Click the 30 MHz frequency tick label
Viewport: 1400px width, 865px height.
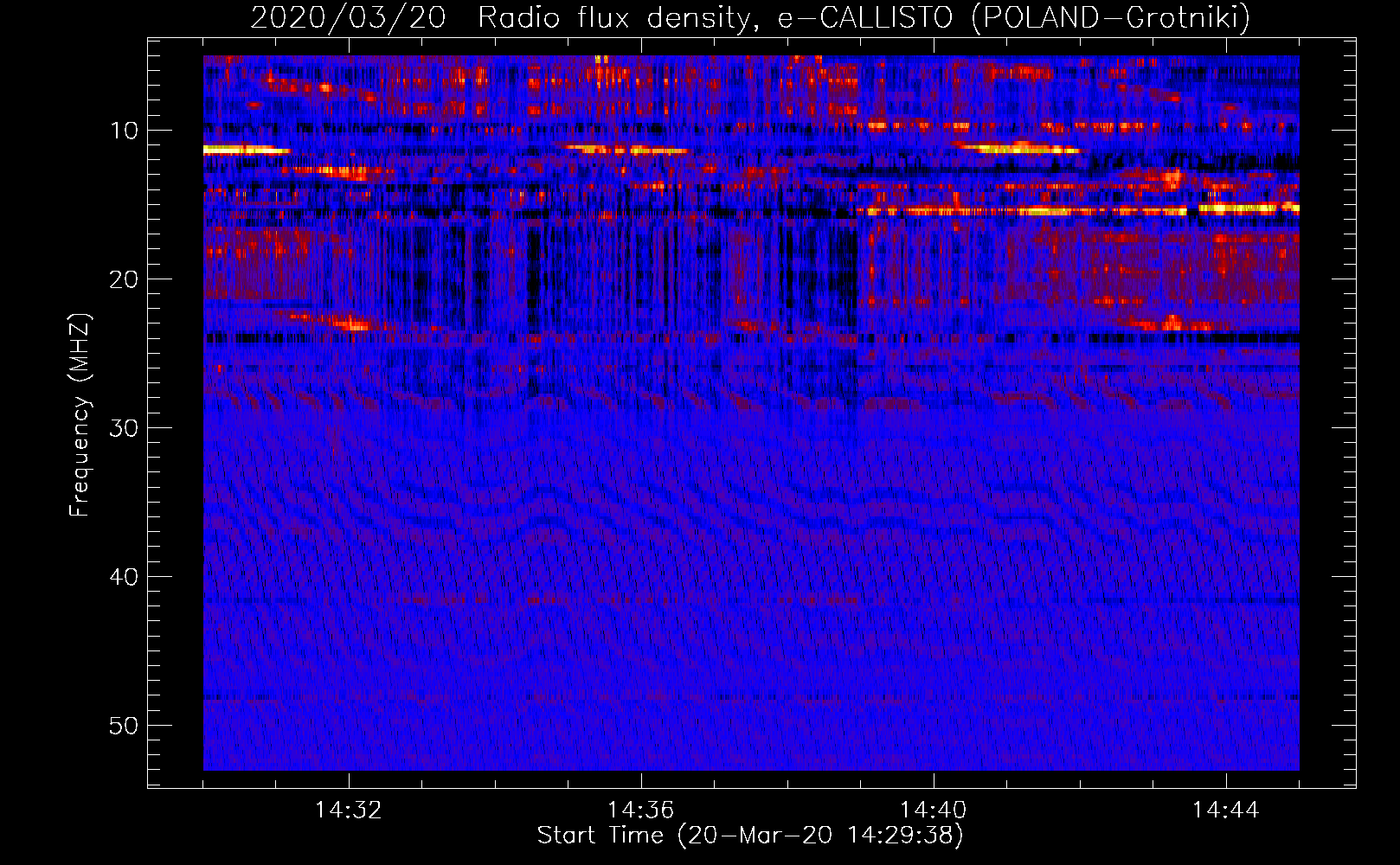pyautogui.click(x=125, y=428)
